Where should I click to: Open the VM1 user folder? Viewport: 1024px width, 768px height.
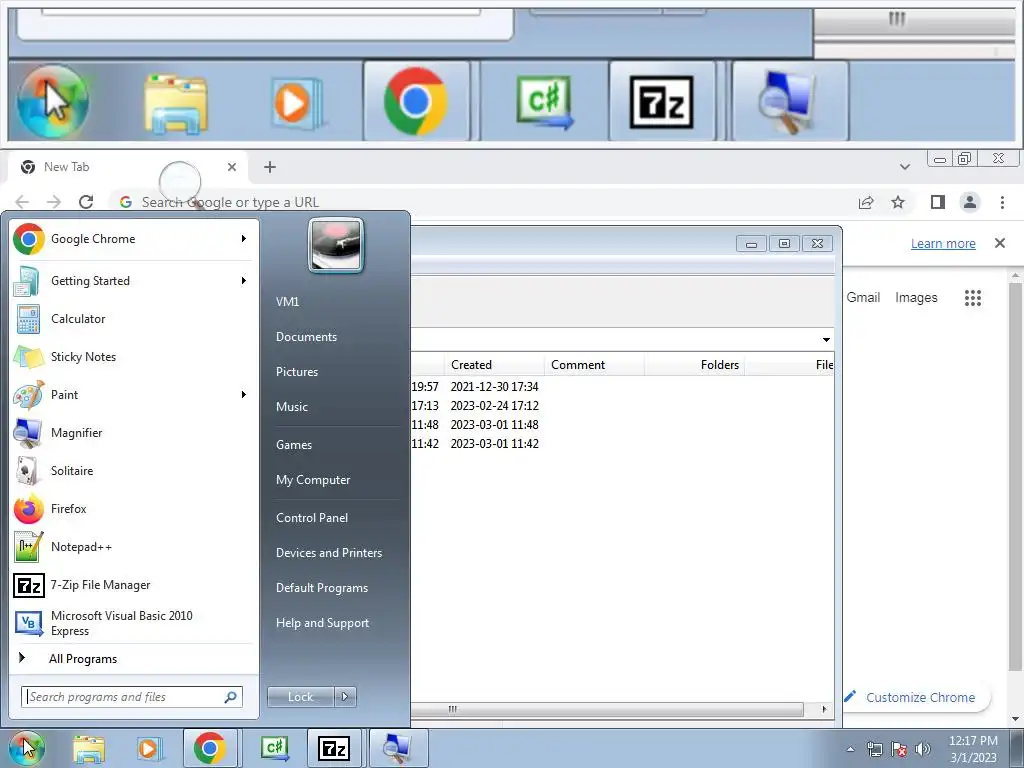pyautogui.click(x=287, y=302)
